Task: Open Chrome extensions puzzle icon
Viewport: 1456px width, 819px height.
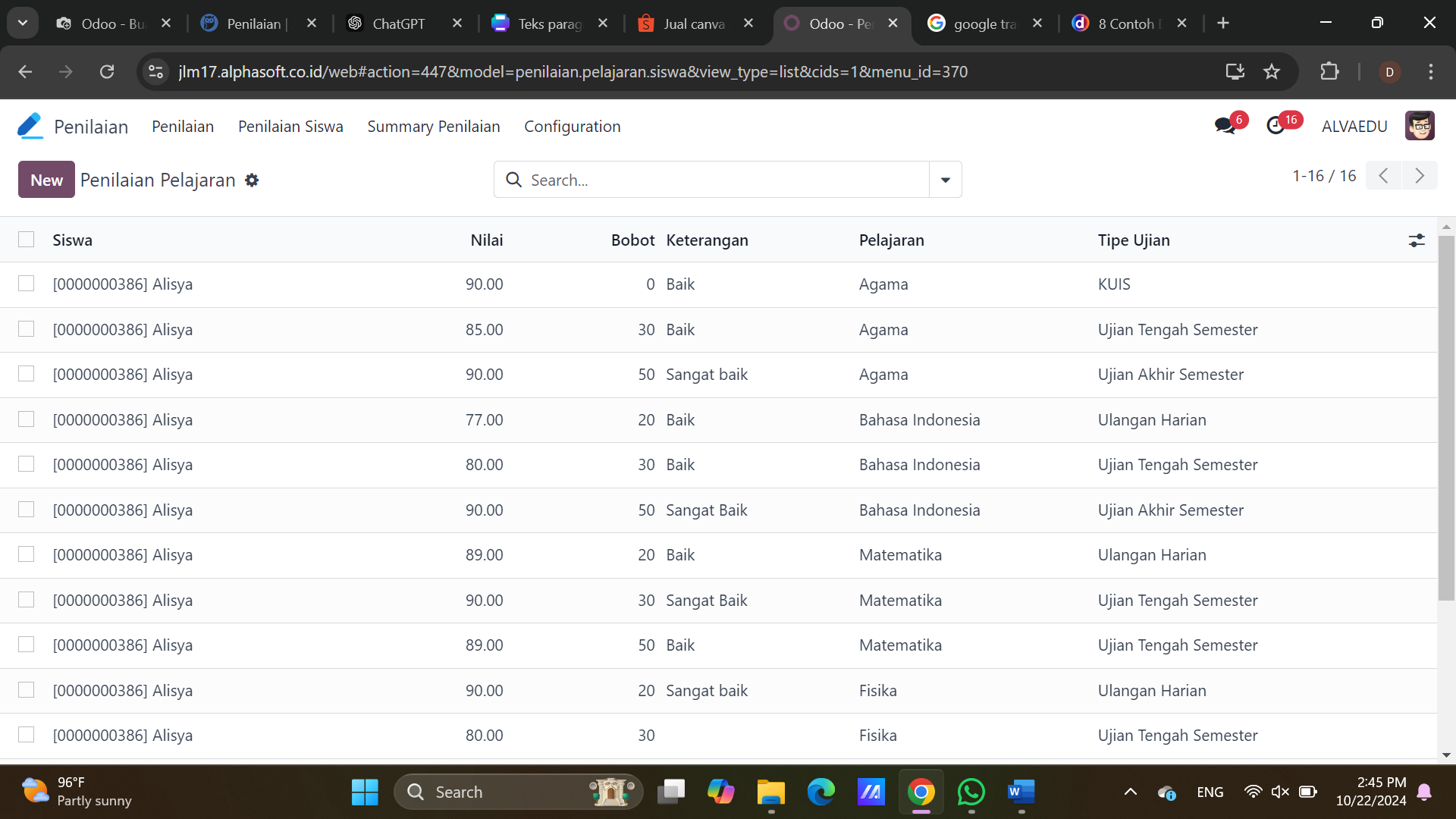Action: coord(1329,72)
